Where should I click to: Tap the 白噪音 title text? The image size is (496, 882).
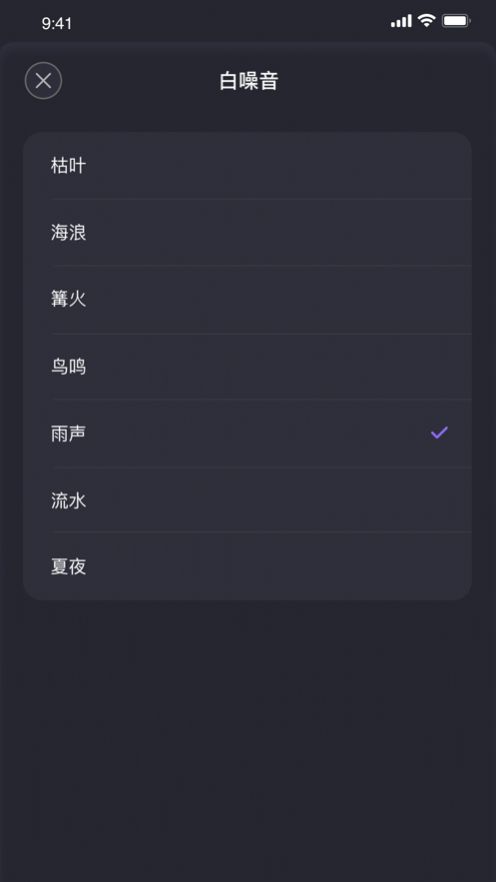249,81
